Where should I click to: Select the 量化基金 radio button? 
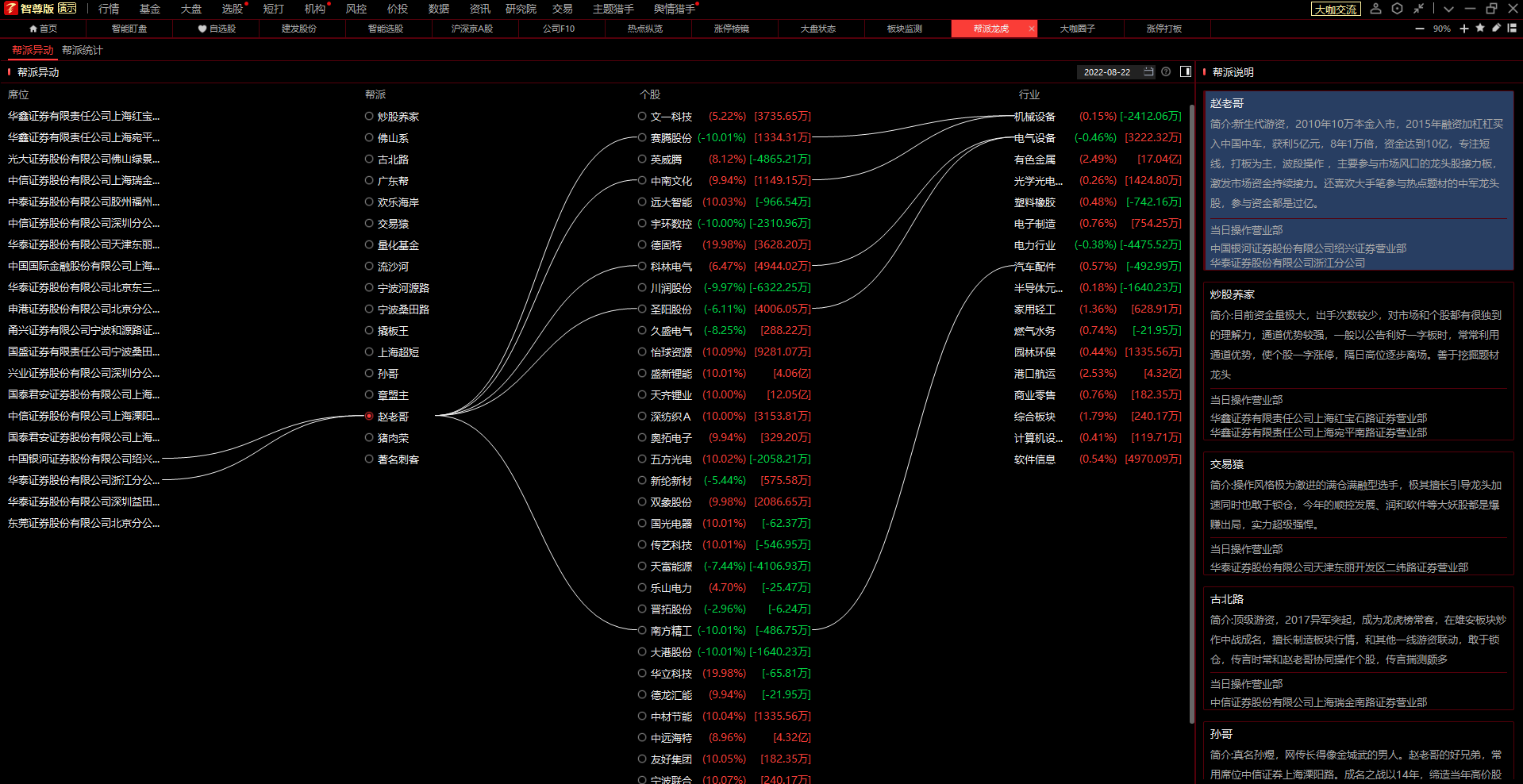(x=369, y=244)
